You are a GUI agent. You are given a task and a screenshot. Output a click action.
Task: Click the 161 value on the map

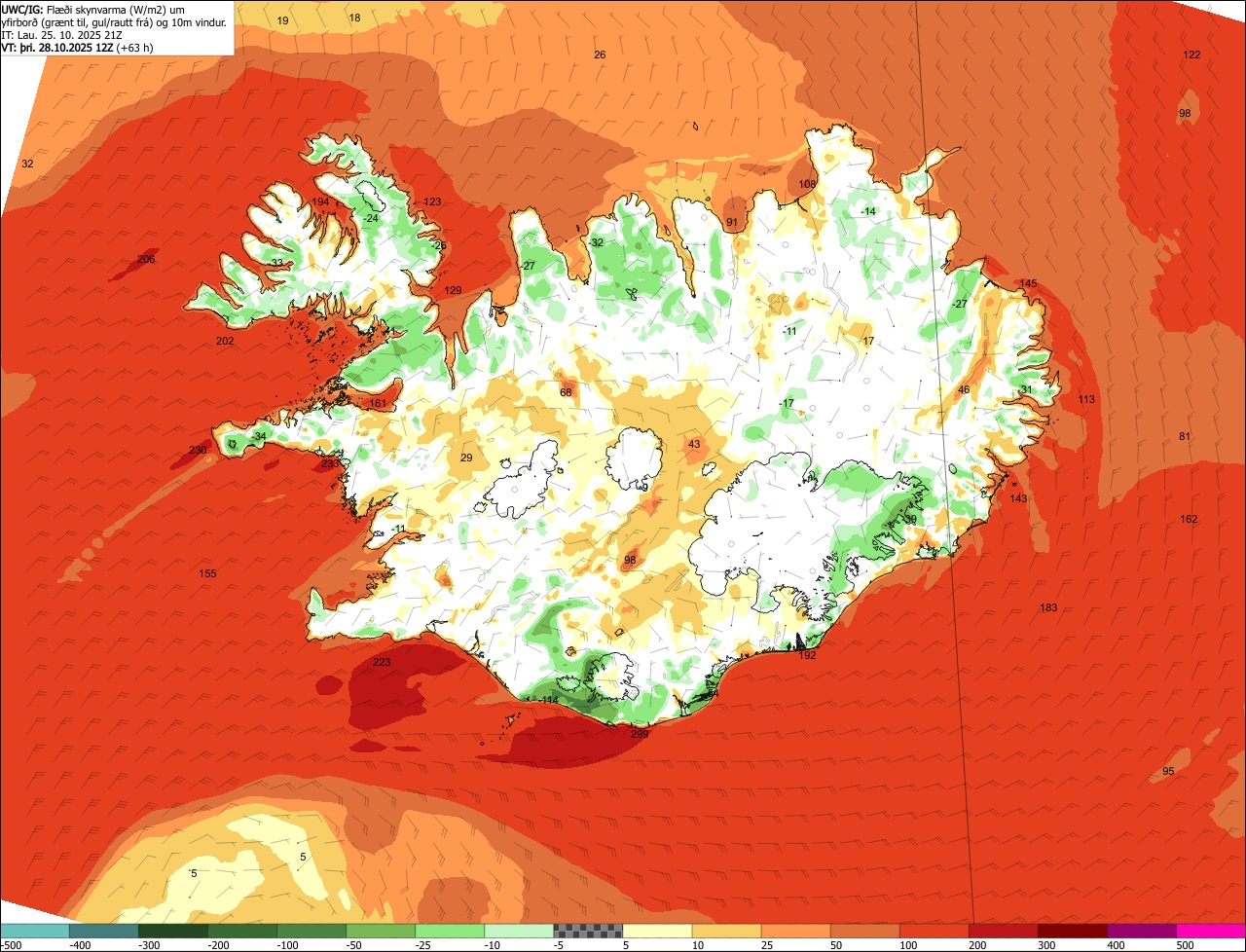378,403
